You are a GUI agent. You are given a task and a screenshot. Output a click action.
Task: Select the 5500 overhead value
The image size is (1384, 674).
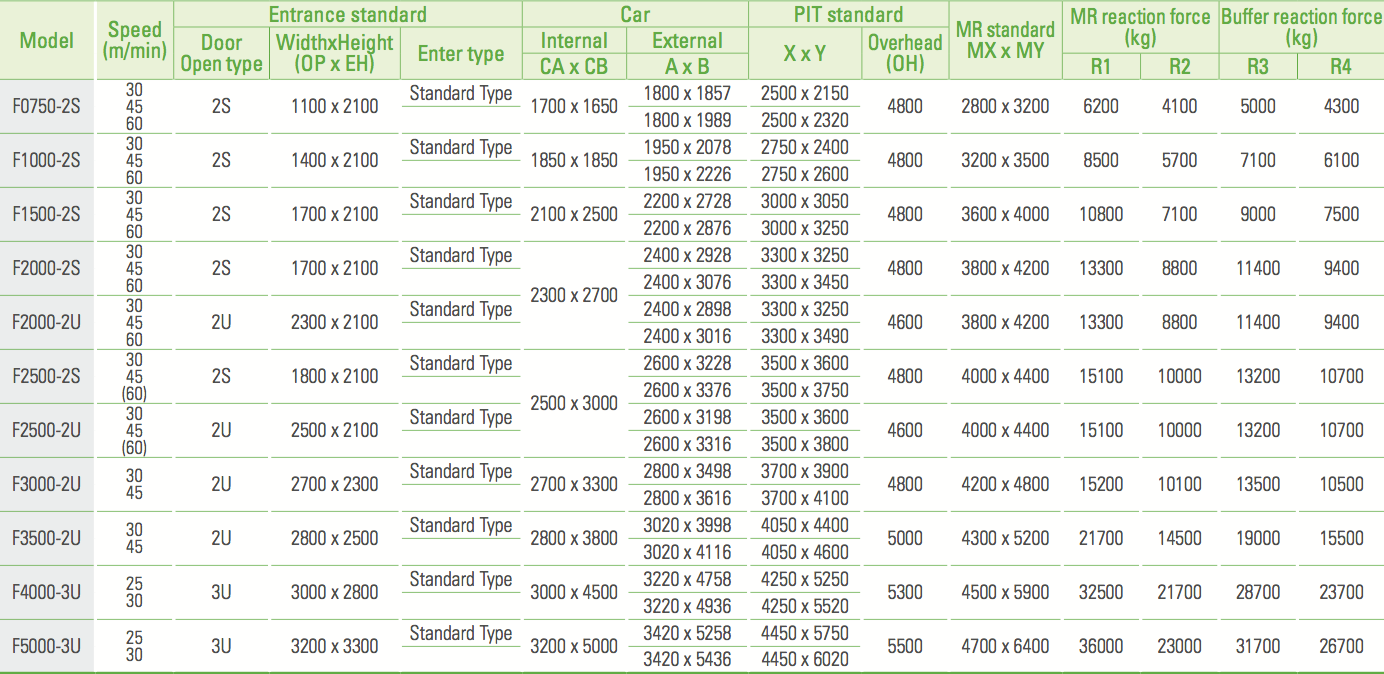pos(904,646)
